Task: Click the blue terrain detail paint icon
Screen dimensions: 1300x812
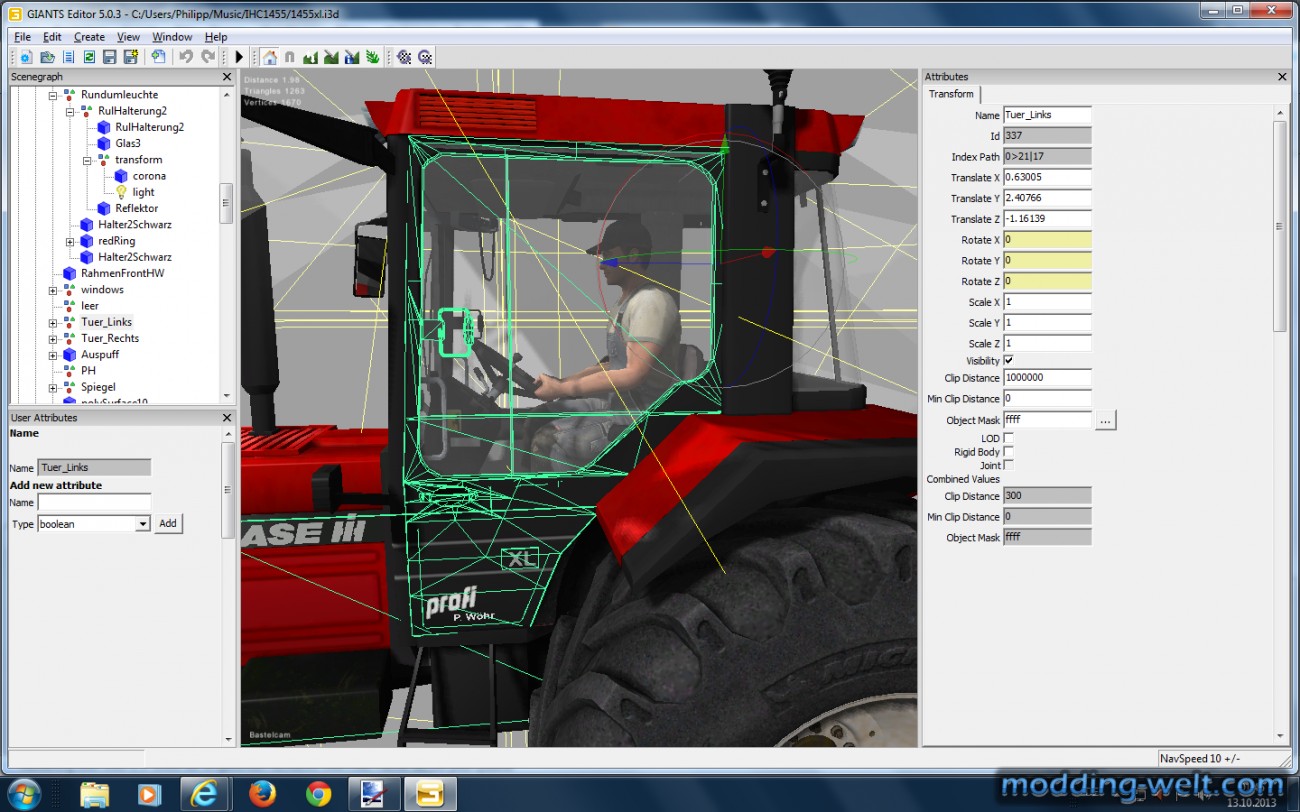Action: tap(352, 57)
